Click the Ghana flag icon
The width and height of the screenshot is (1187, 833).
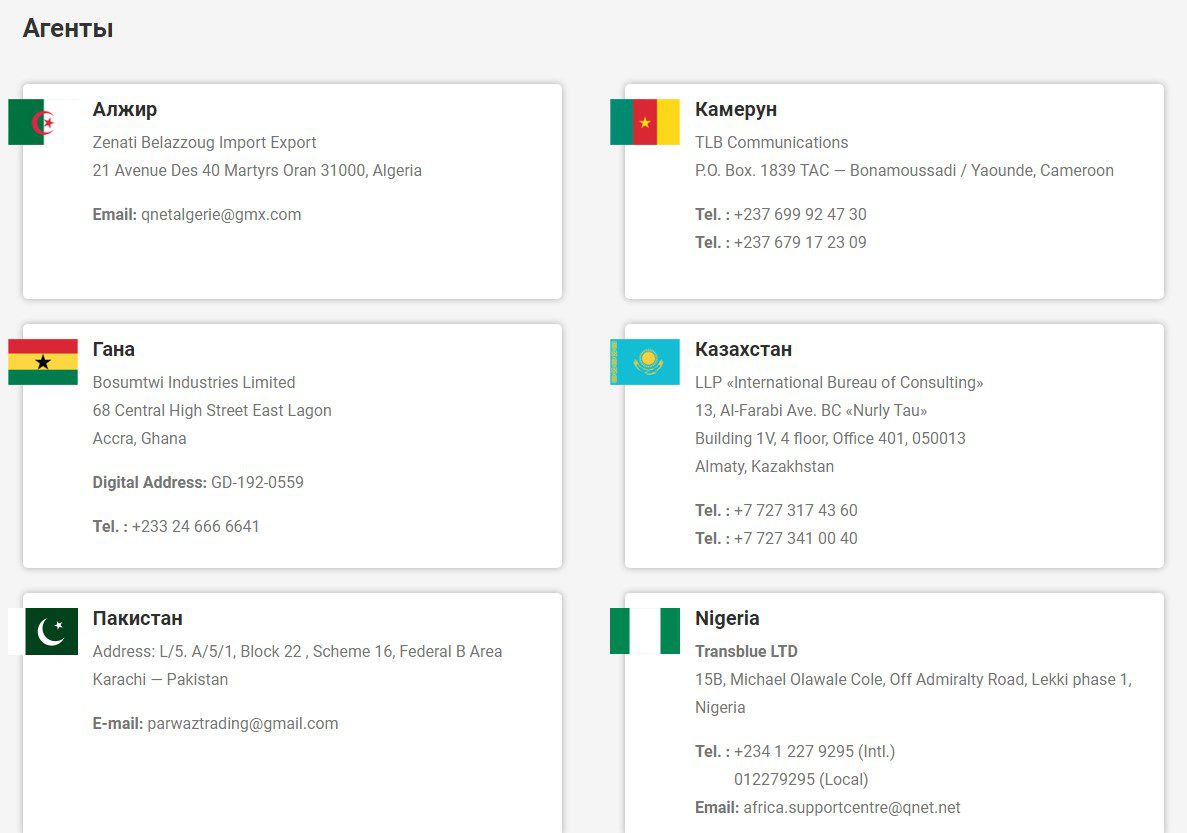[x=43, y=362]
